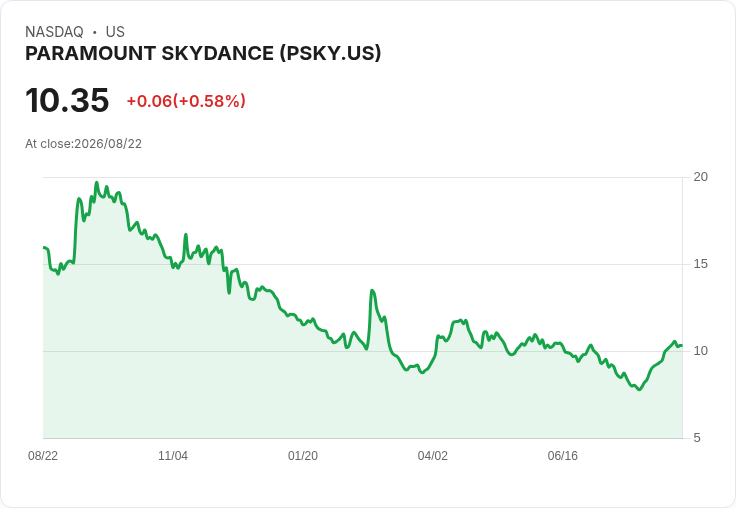
Task: Click the sharp spike between 01/20 and 04/02
Action: click(372, 291)
